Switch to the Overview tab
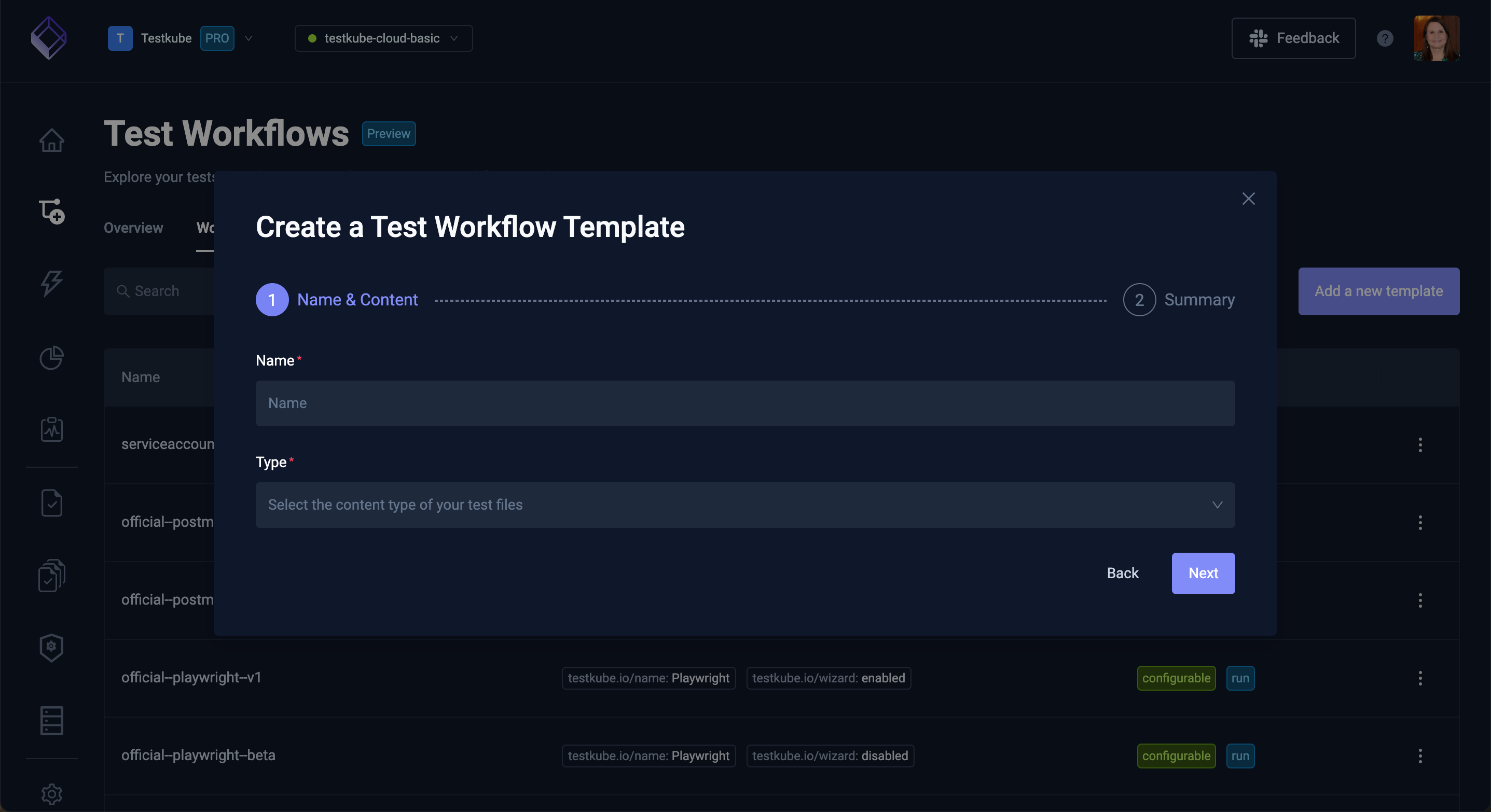 point(133,228)
